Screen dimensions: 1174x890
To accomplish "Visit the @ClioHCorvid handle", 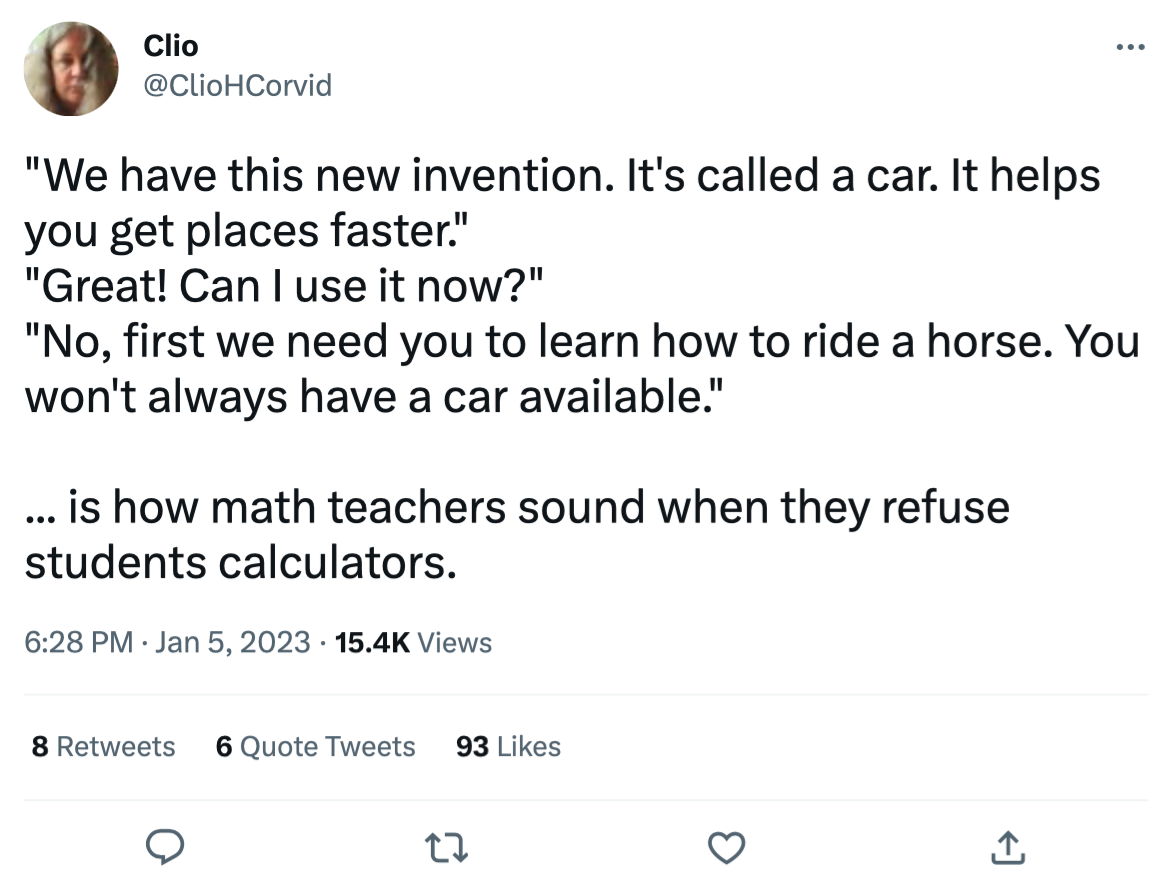I will 237,86.
